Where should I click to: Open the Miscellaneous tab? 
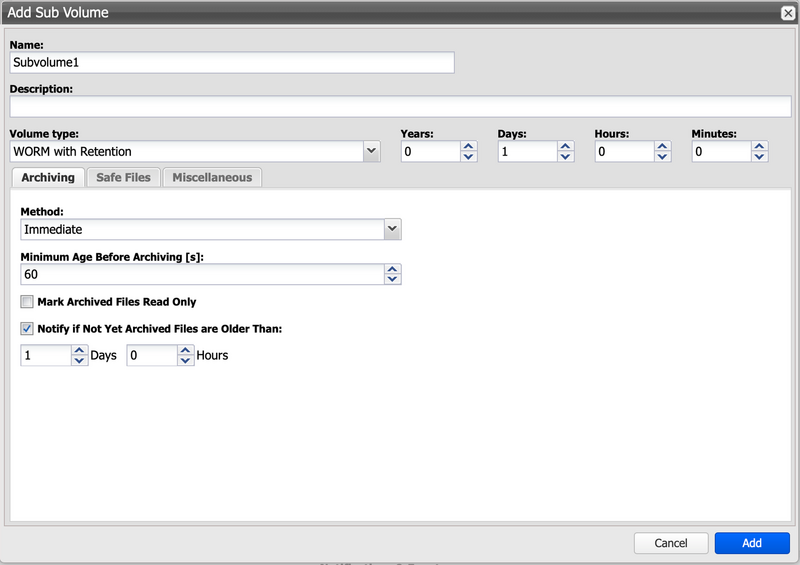coord(212,178)
